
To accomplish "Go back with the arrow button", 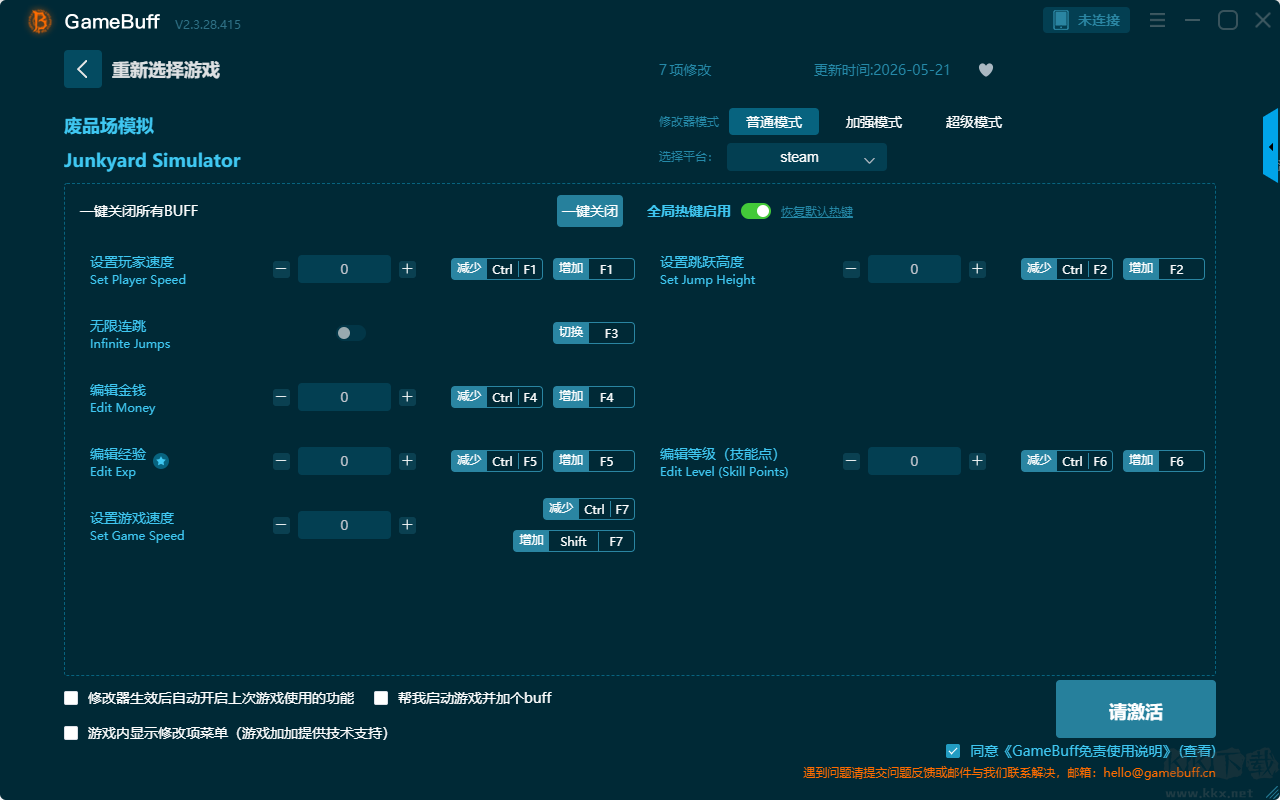I will point(83,69).
